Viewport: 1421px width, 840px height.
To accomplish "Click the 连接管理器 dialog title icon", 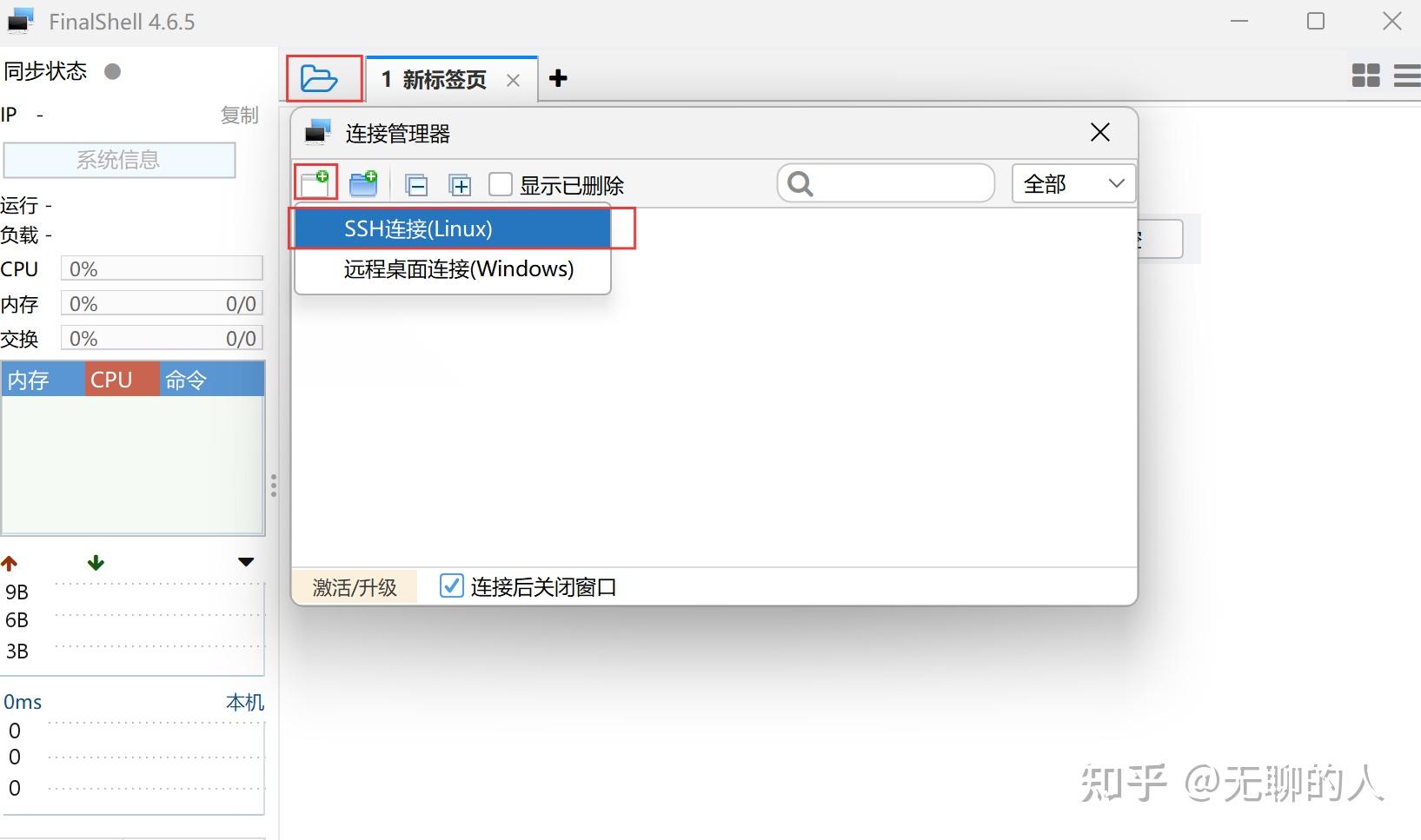I will pyautogui.click(x=317, y=132).
